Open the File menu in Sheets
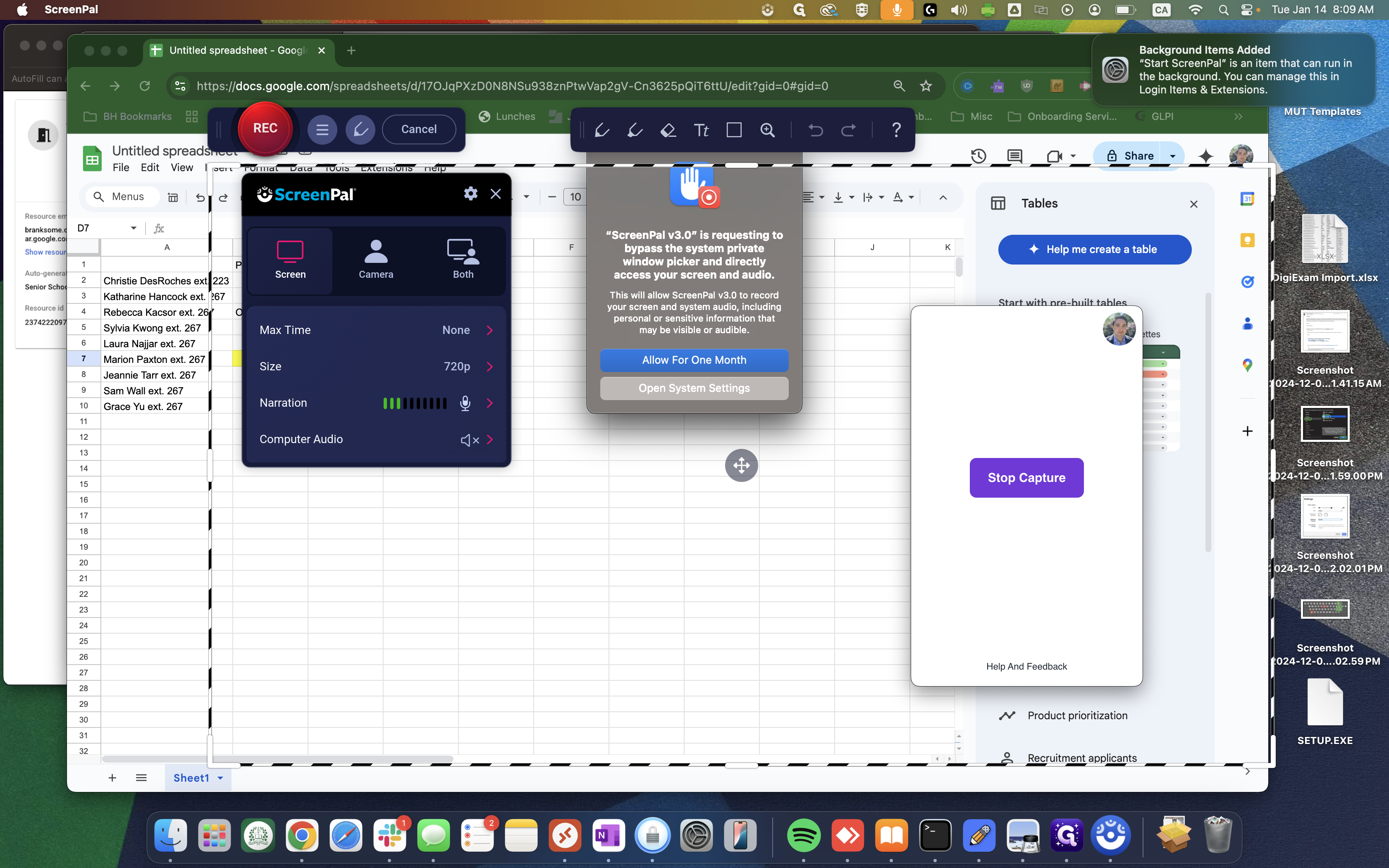 (121, 167)
